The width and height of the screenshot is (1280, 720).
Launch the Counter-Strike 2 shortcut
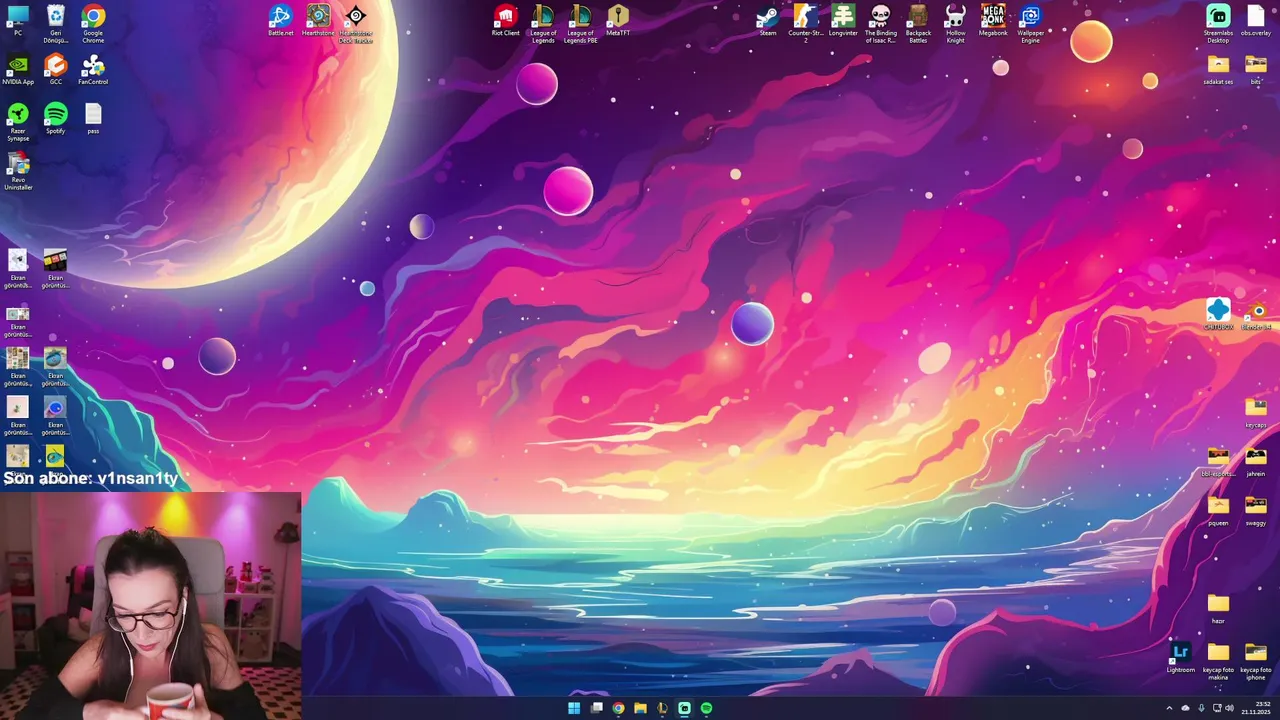point(805,24)
